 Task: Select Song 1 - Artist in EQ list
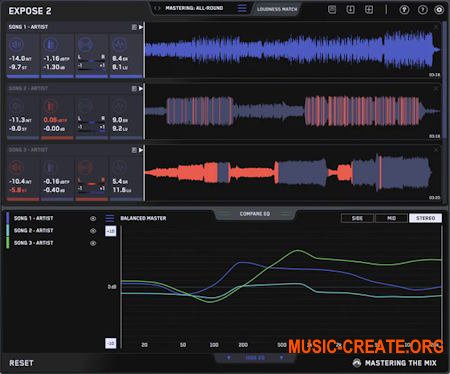pyautogui.click(x=33, y=218)
